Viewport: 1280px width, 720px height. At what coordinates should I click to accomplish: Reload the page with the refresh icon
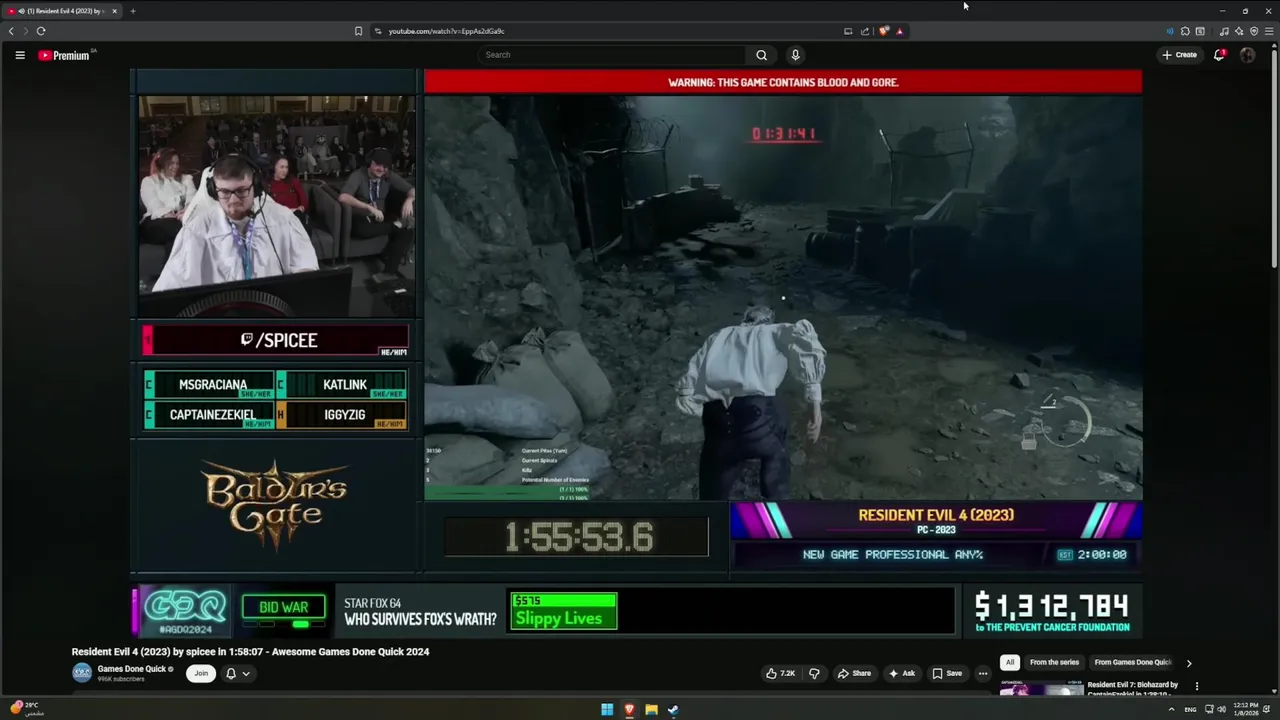coord(41,31)
